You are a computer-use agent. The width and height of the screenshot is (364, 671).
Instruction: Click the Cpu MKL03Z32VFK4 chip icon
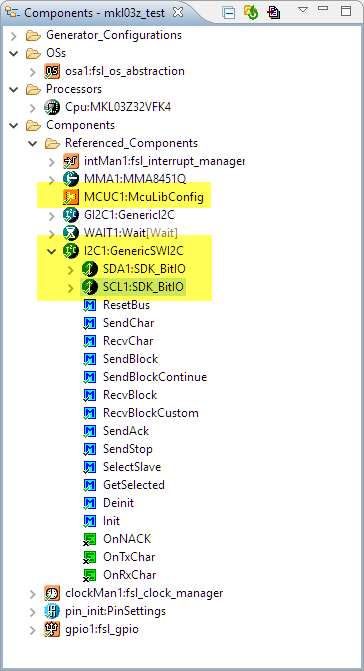pos(52,107)
